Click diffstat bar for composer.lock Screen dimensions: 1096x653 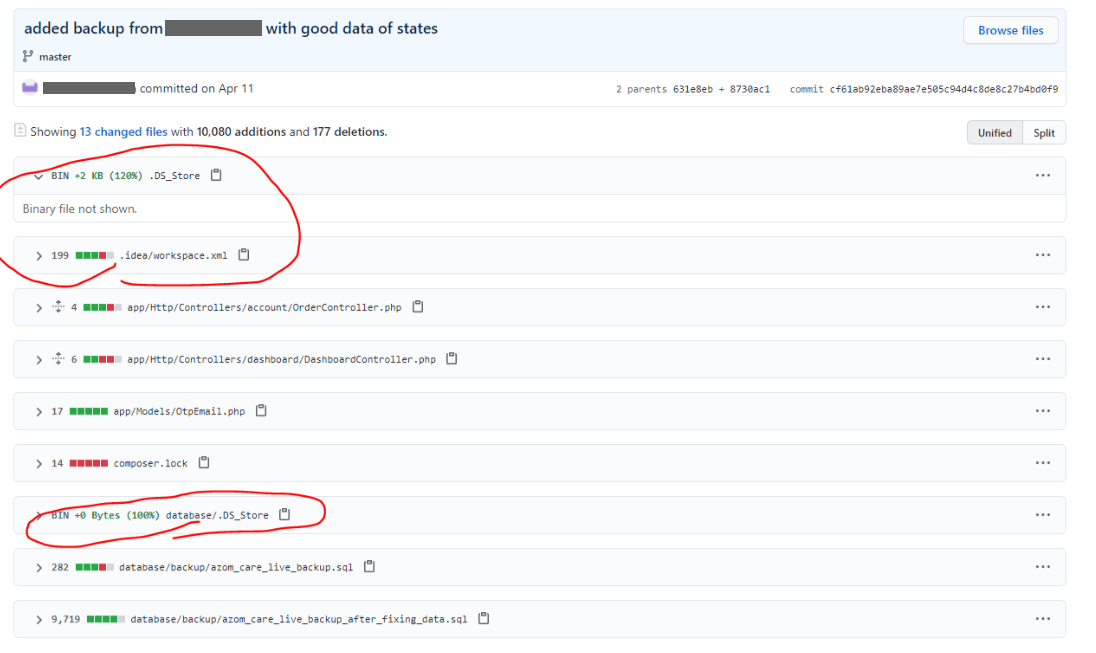[x=89, y=463]
